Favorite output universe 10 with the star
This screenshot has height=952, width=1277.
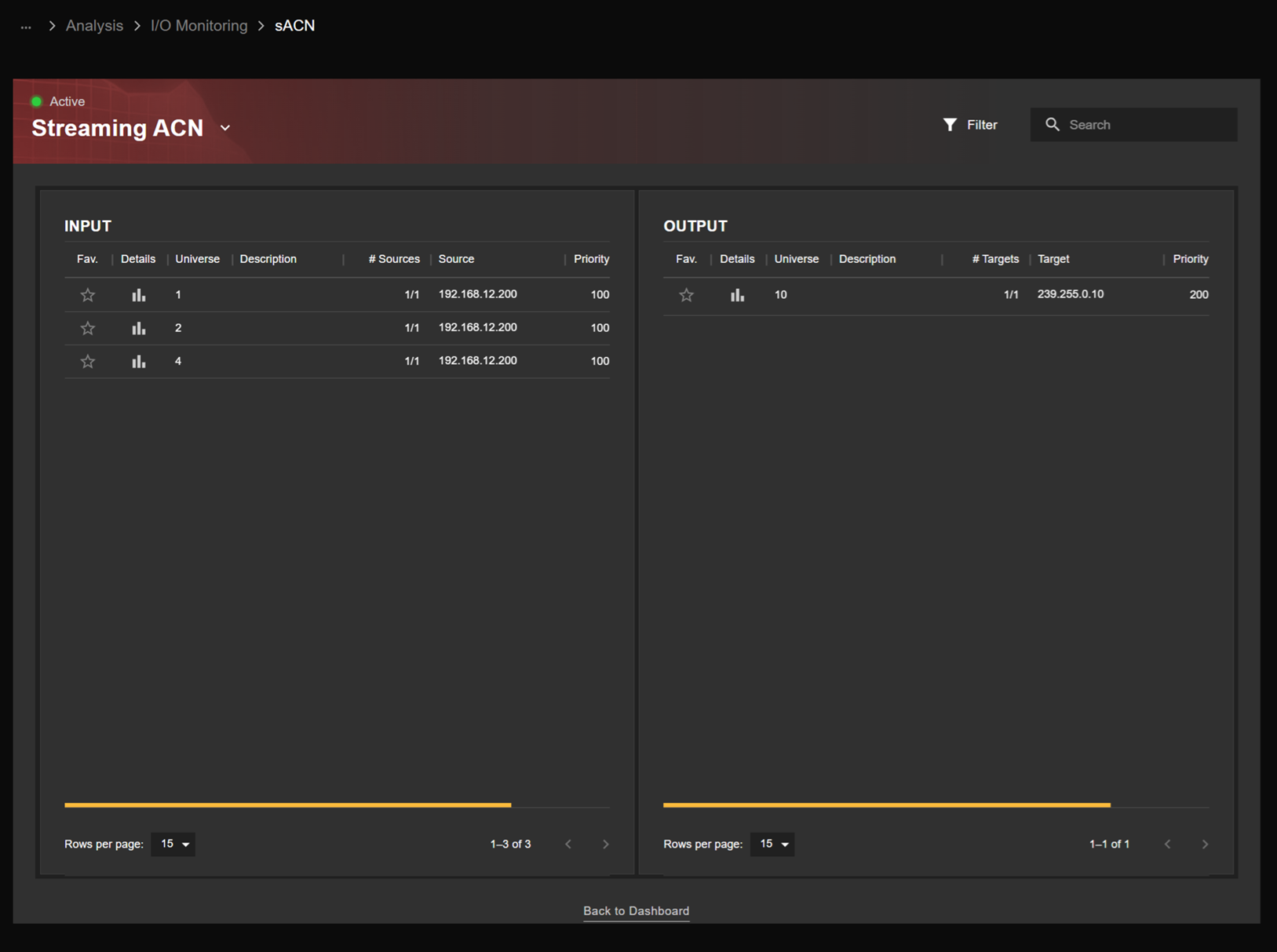pos(687,295)
